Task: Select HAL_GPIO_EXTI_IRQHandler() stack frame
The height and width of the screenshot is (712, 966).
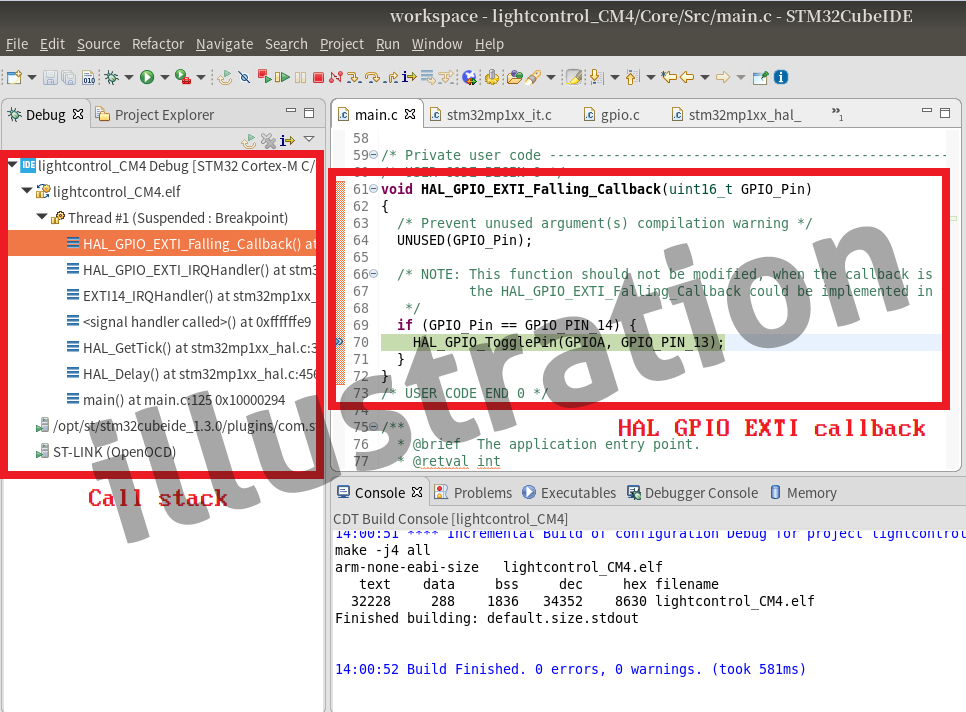Action: coord(192,270)
